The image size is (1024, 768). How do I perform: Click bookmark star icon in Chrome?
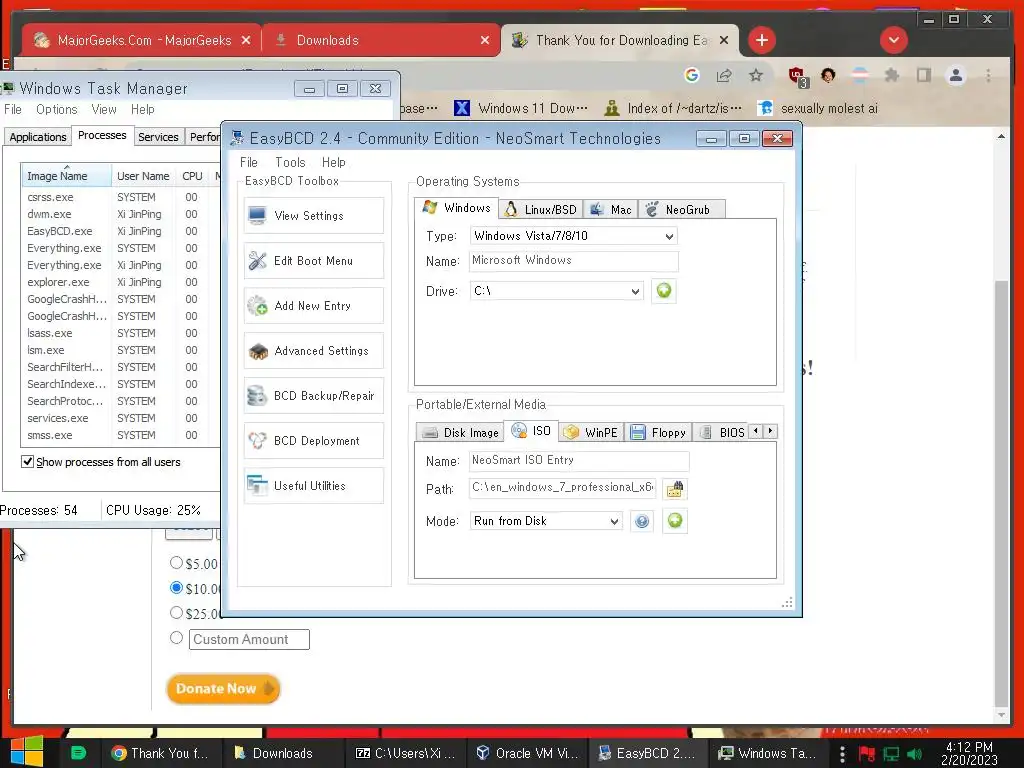tap(756, 76)
